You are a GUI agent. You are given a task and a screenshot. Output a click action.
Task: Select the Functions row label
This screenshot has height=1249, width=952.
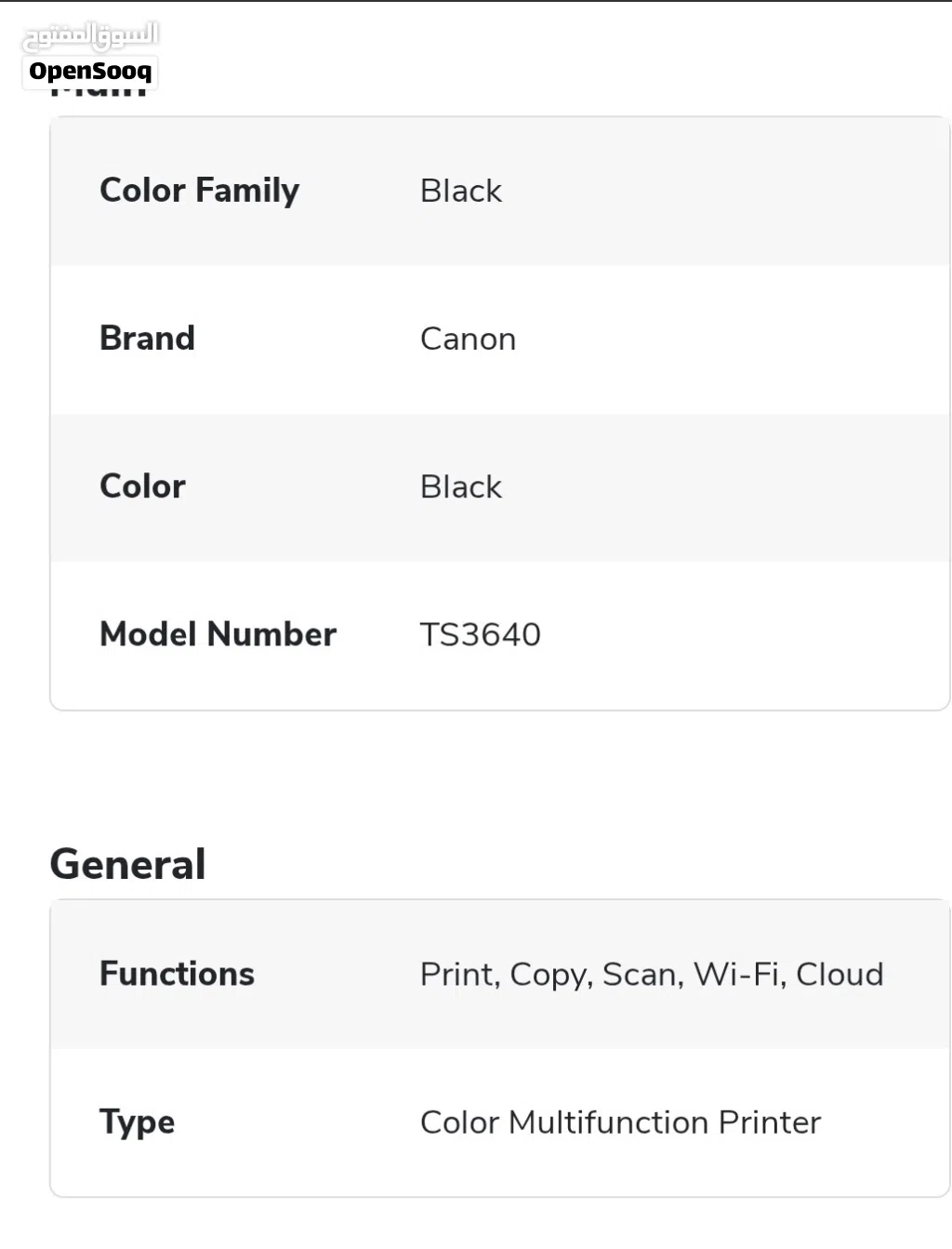[x=177, y=974]
